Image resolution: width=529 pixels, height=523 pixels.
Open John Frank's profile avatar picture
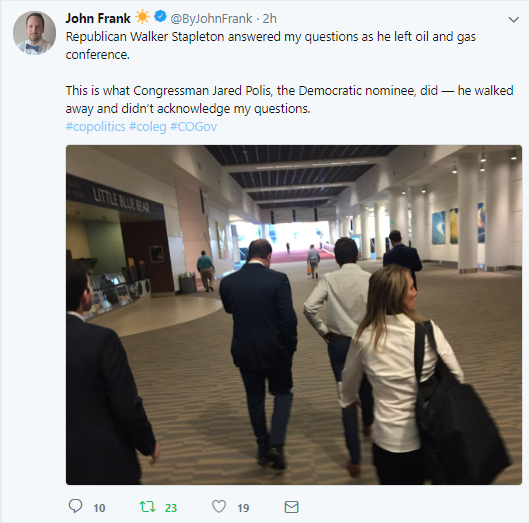(34, 33)
